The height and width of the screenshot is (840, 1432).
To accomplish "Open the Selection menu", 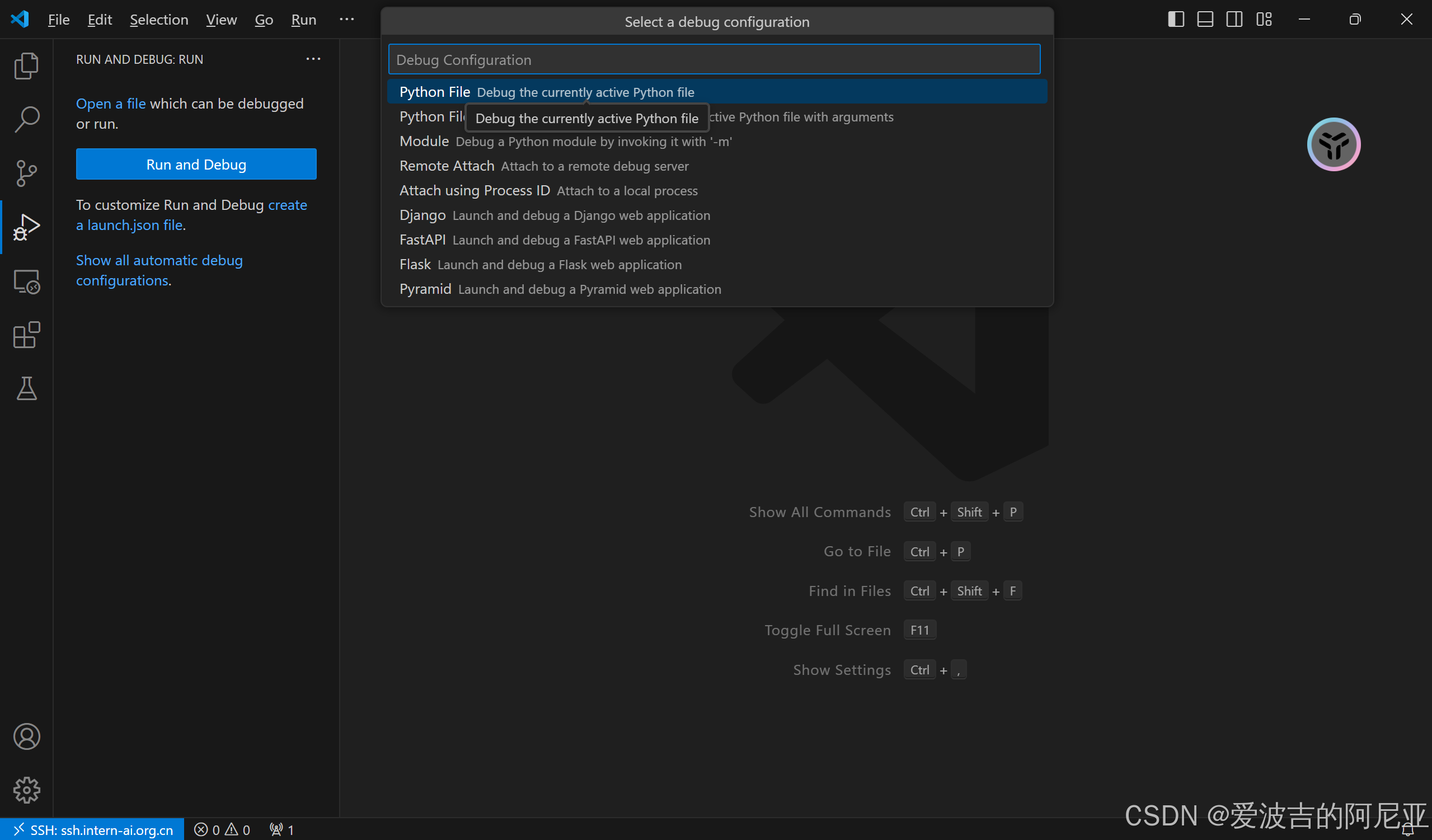I will click(158, 20).
